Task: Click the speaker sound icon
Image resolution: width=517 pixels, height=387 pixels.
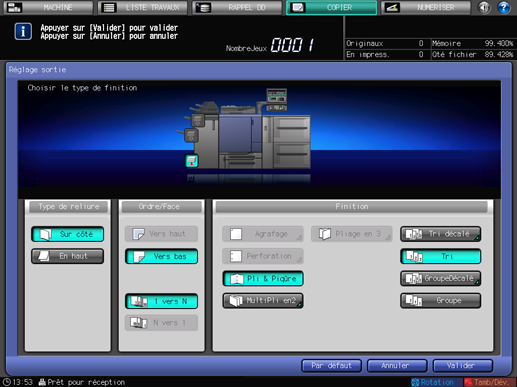Action: (484, 7)
